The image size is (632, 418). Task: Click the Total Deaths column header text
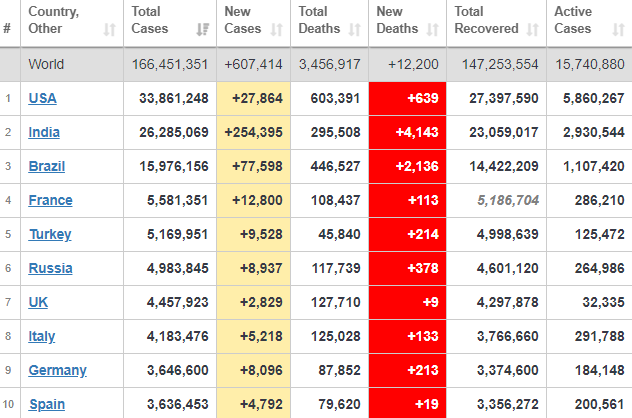[319, 20]
